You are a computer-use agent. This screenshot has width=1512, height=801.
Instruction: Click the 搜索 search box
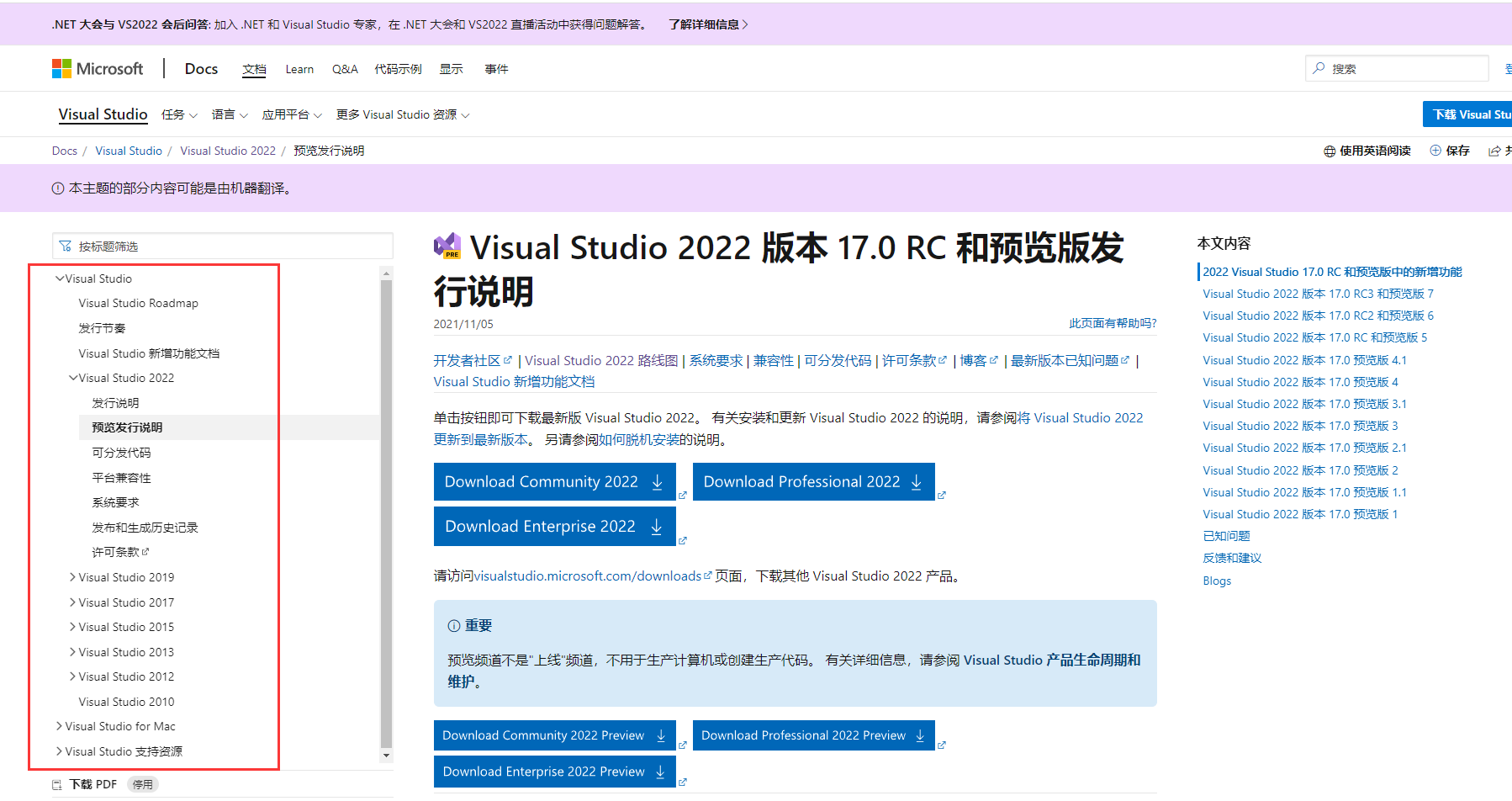pos(1397,68)
